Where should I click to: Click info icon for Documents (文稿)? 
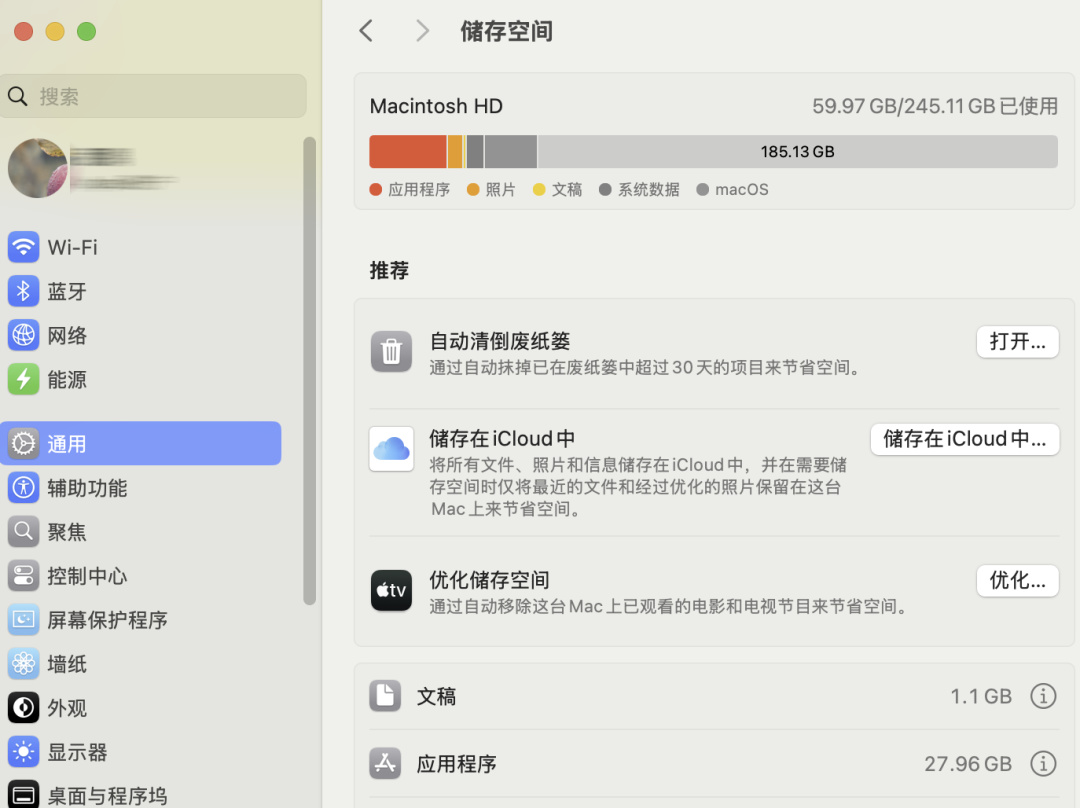(x=1043, y=696)
